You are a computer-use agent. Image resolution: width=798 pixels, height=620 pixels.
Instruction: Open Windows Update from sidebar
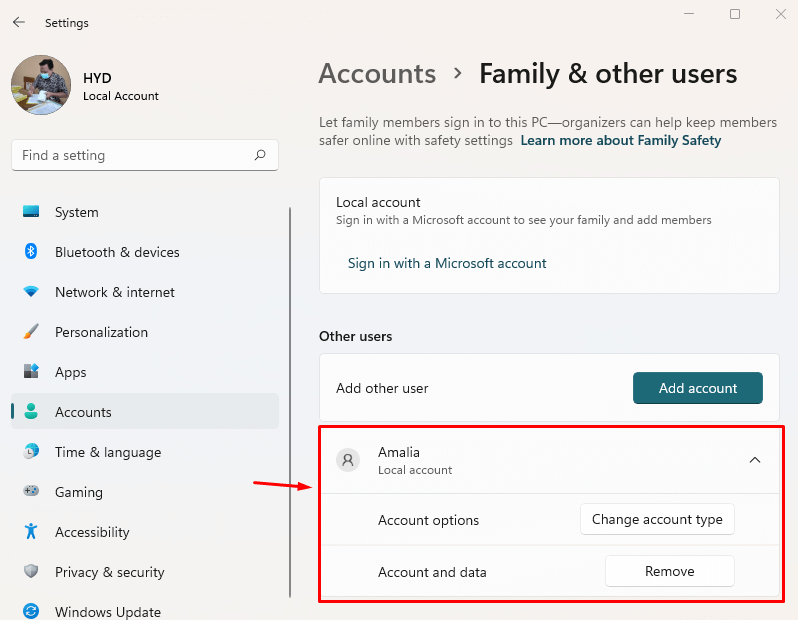107,611
